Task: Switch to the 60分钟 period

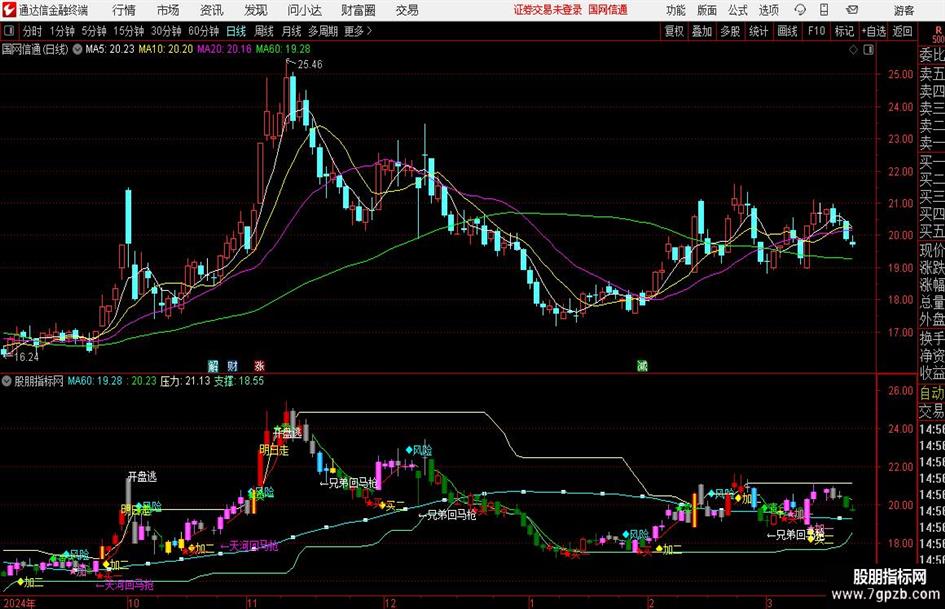Action: coord(203,31)
